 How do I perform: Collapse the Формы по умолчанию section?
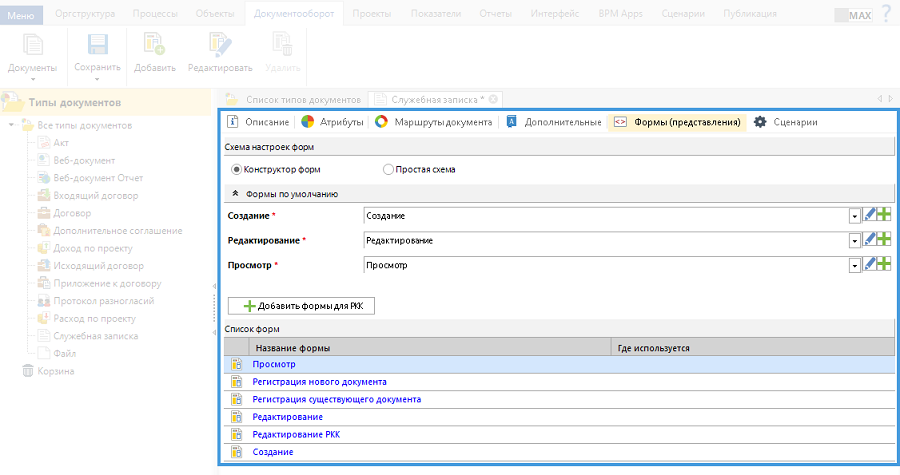point(235,194)
